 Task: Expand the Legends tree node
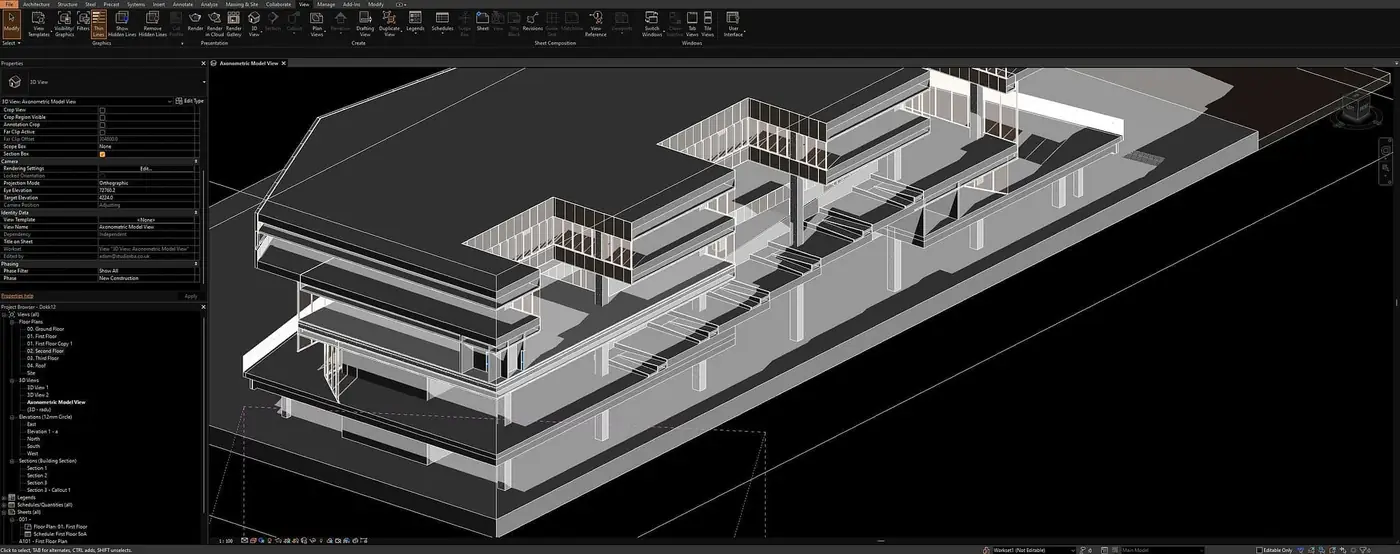[x=5, y=497]
